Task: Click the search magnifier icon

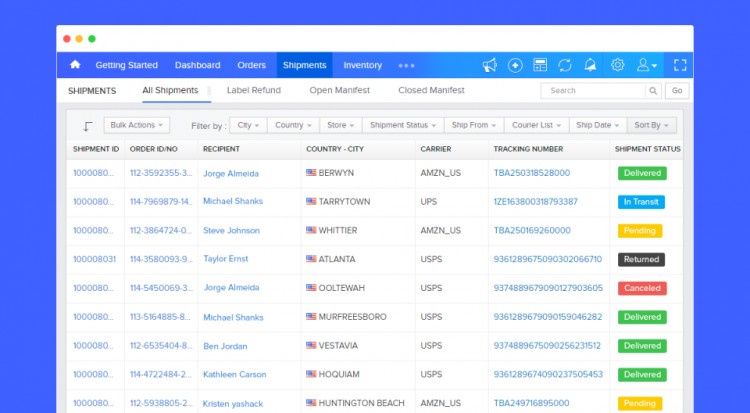Action: point(653,90)
